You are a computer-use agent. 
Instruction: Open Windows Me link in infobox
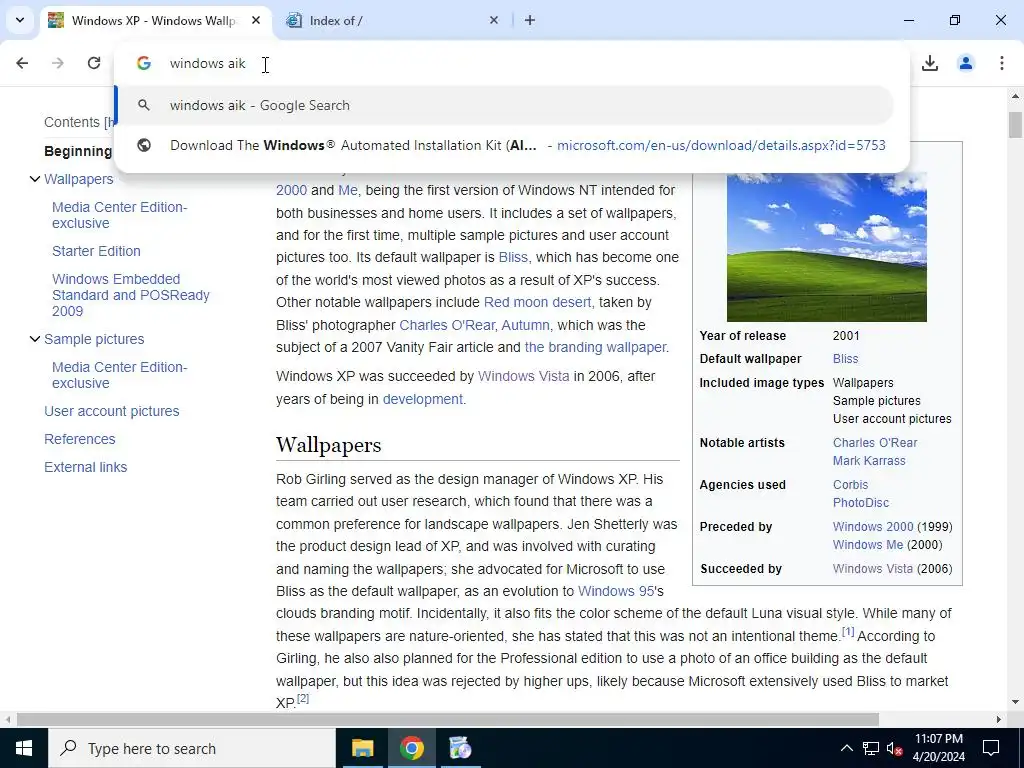(x=868, y=545)
